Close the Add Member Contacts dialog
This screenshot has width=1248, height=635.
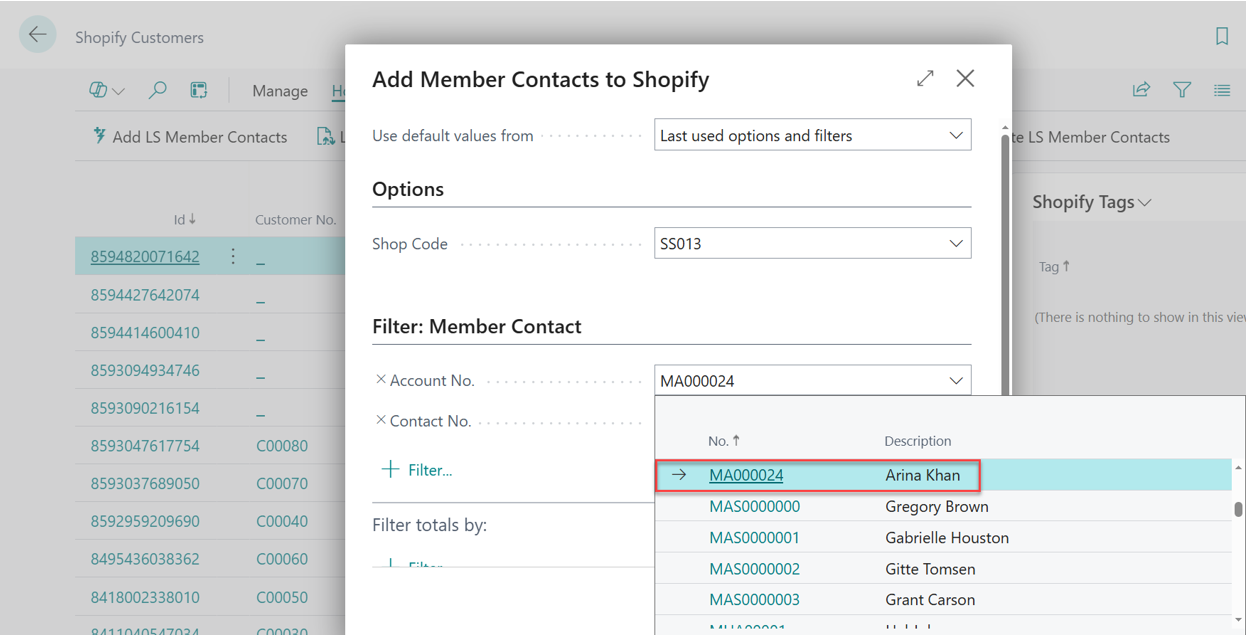pyautogui.click(x=965, y=78)
